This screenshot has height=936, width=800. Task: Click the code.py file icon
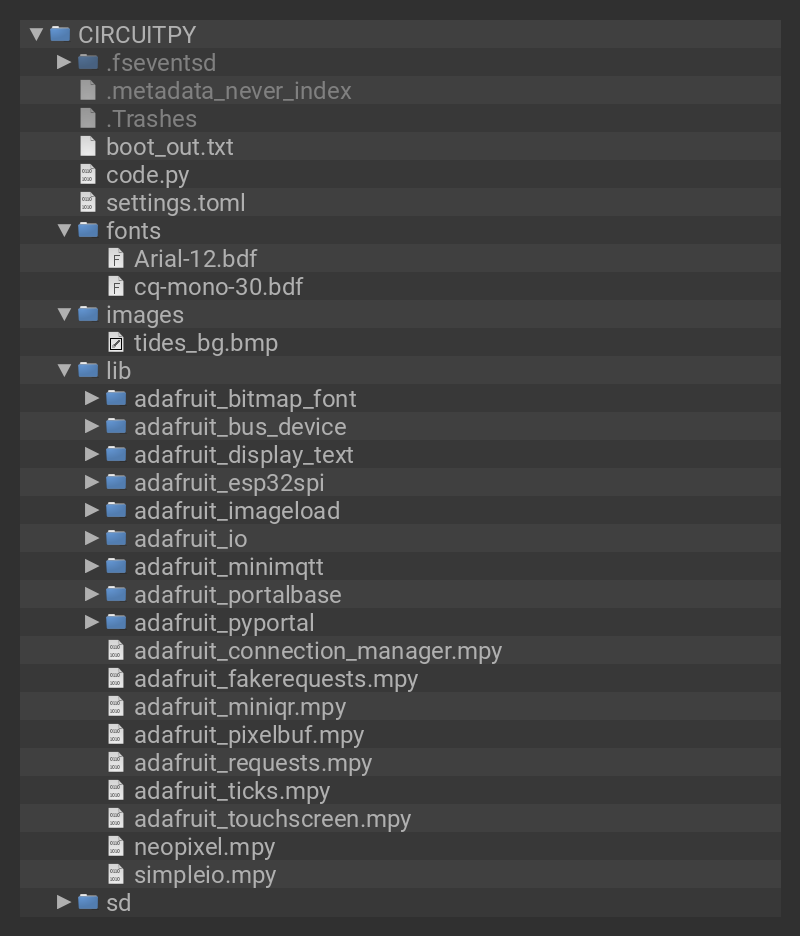(88, 175)
